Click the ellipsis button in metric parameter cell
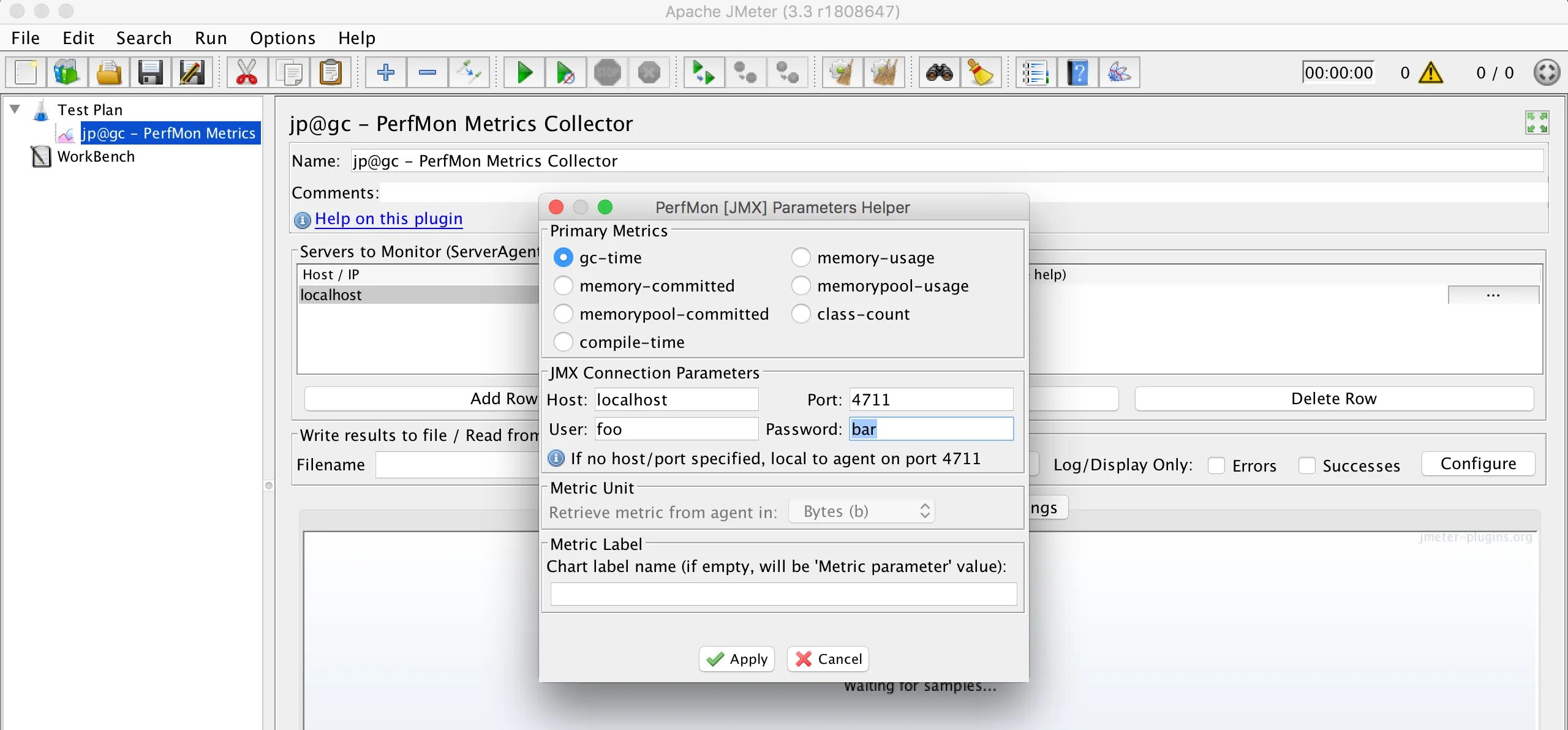This screenshot has height=730, width=1568. (1493, 295)
